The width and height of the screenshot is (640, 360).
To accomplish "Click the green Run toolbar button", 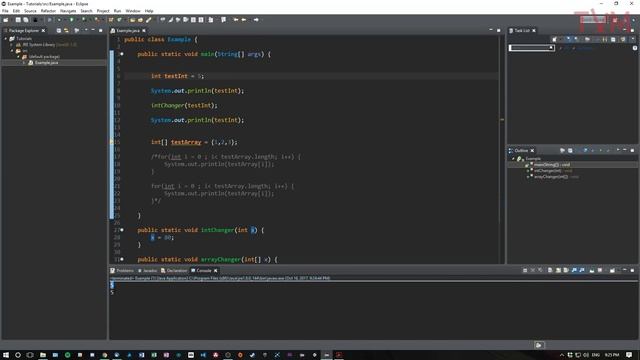I will tap(71, 20).
